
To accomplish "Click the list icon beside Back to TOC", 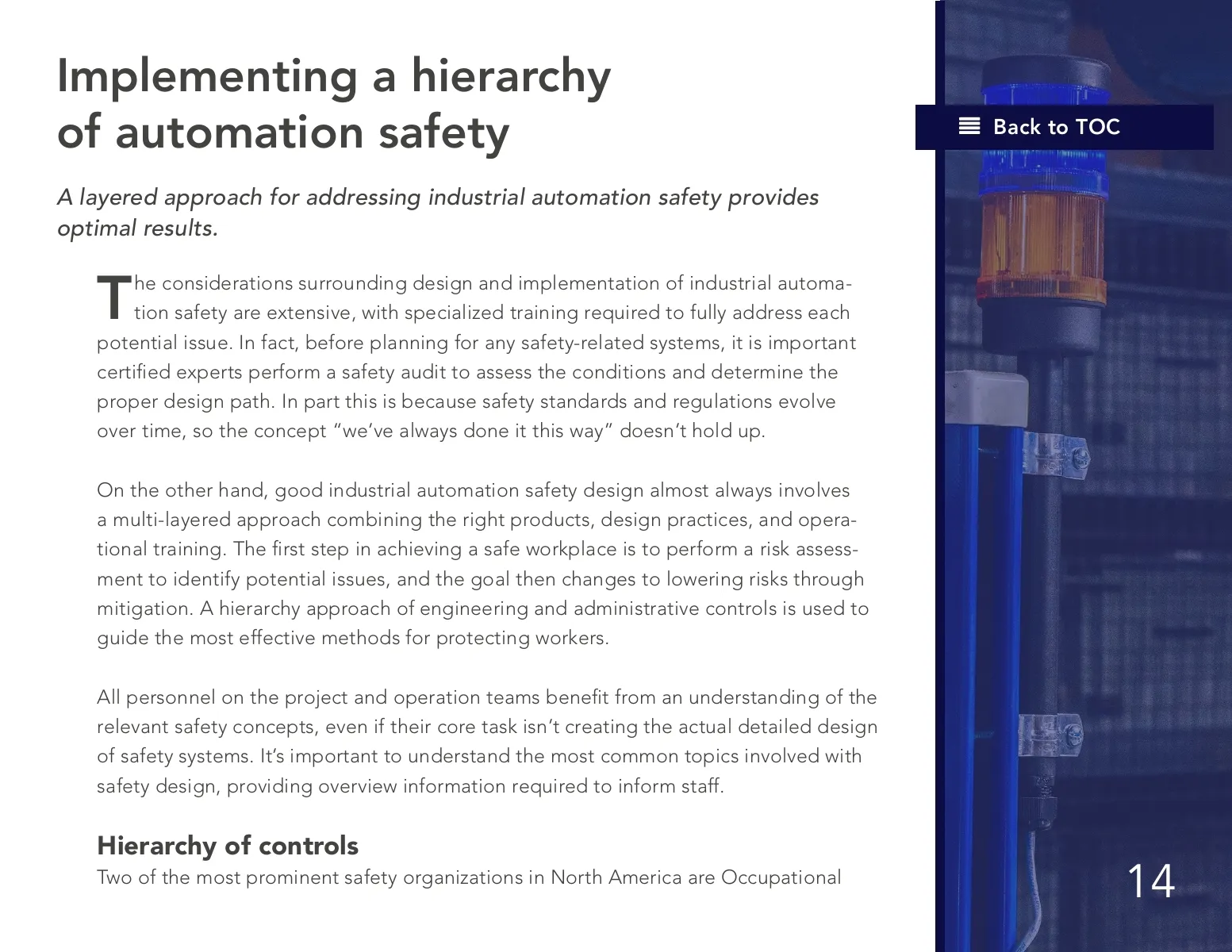I will (x=969, y=126).
